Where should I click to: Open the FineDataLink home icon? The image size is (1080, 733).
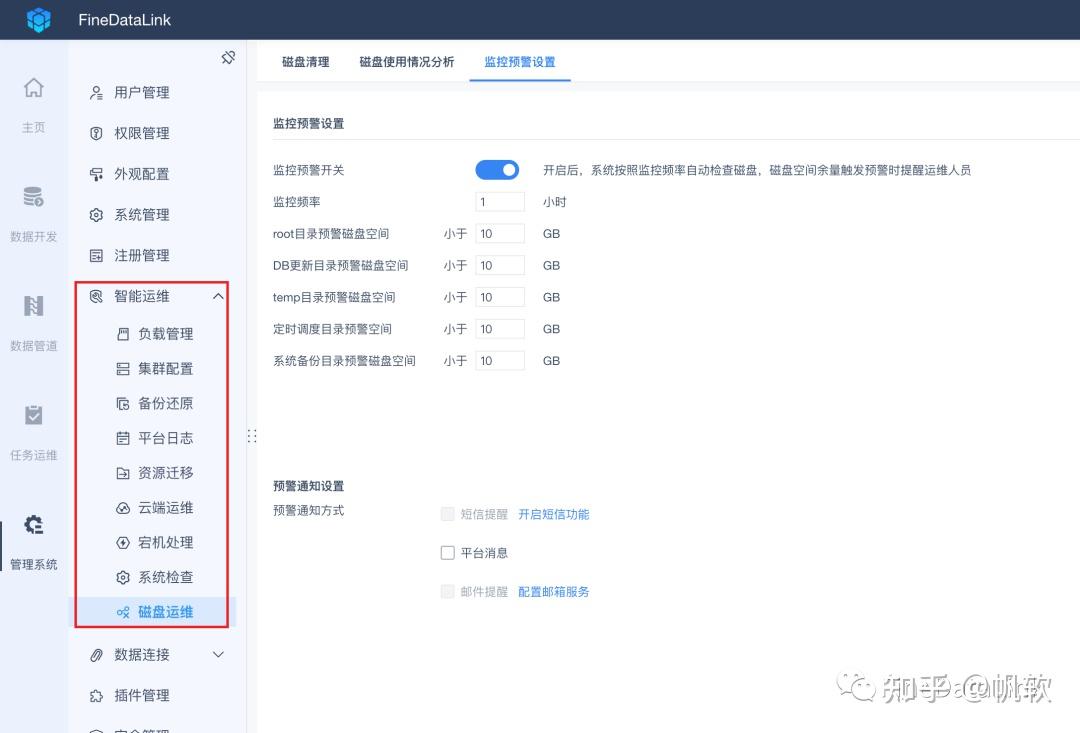point(33,88)
